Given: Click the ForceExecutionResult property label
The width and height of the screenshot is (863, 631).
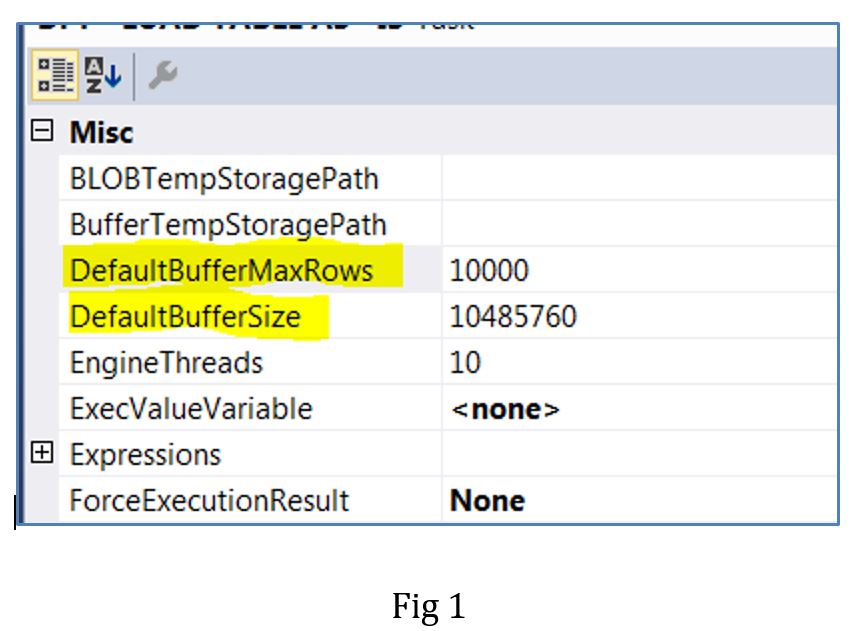Looking at the screenshot, I should (209, 499).
